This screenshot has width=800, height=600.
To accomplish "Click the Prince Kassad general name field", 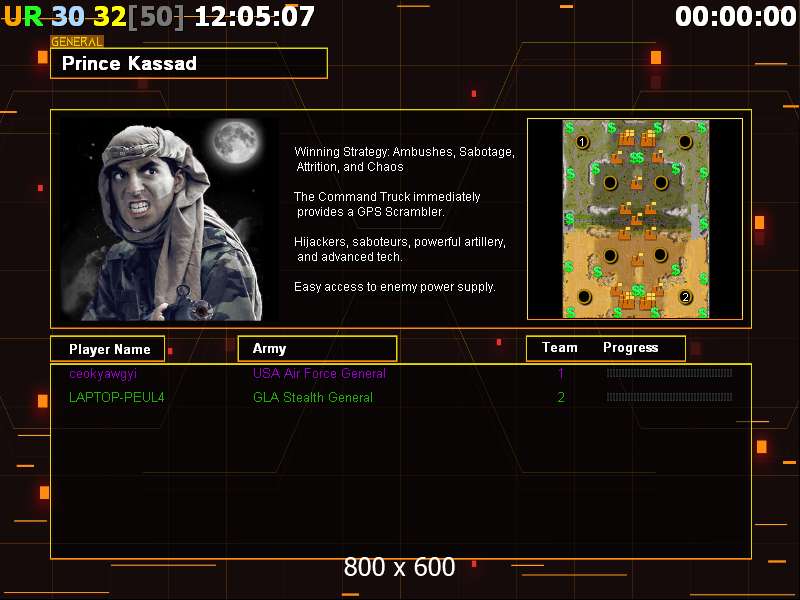I will pyautogui.click(x=189, y=63).
